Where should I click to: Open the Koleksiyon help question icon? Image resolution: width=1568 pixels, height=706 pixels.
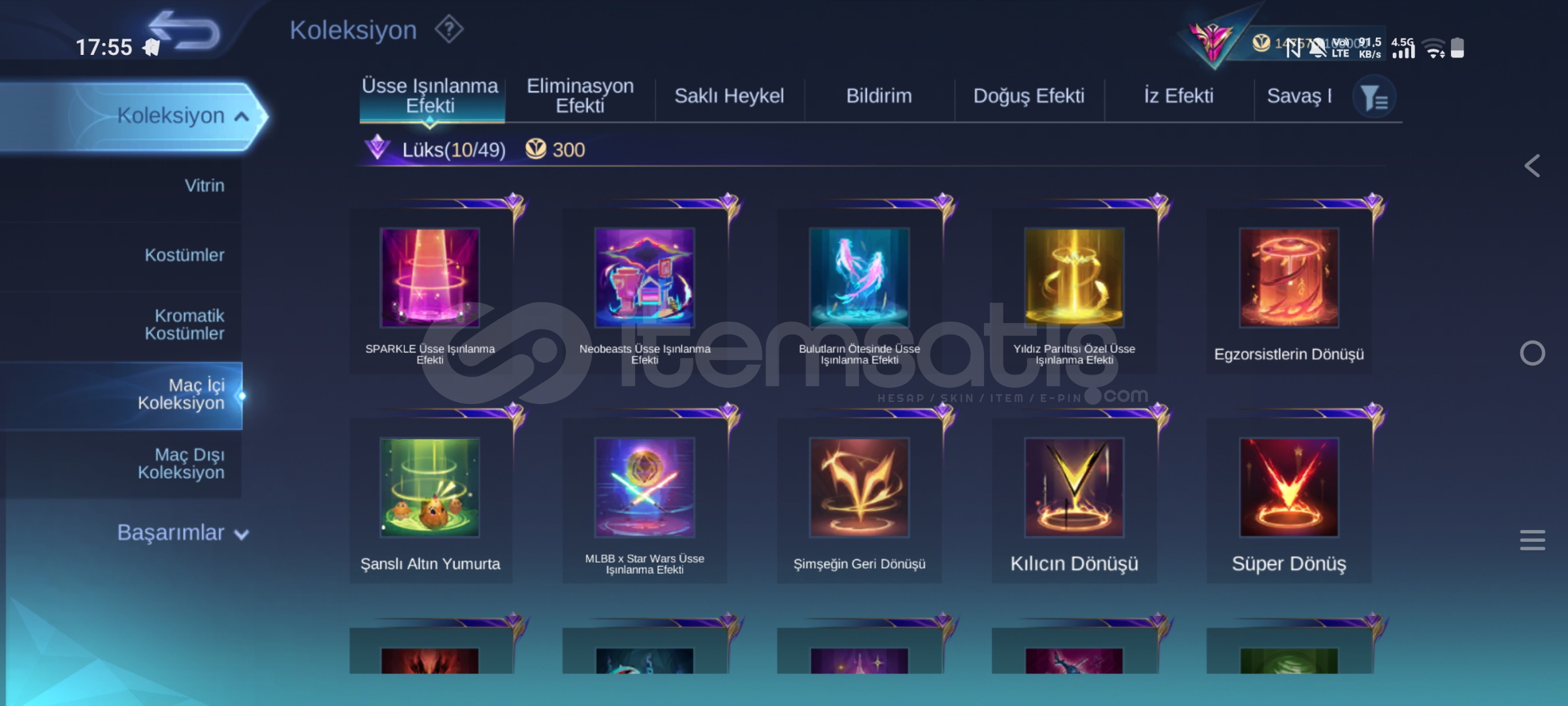[x=449, y=29]
